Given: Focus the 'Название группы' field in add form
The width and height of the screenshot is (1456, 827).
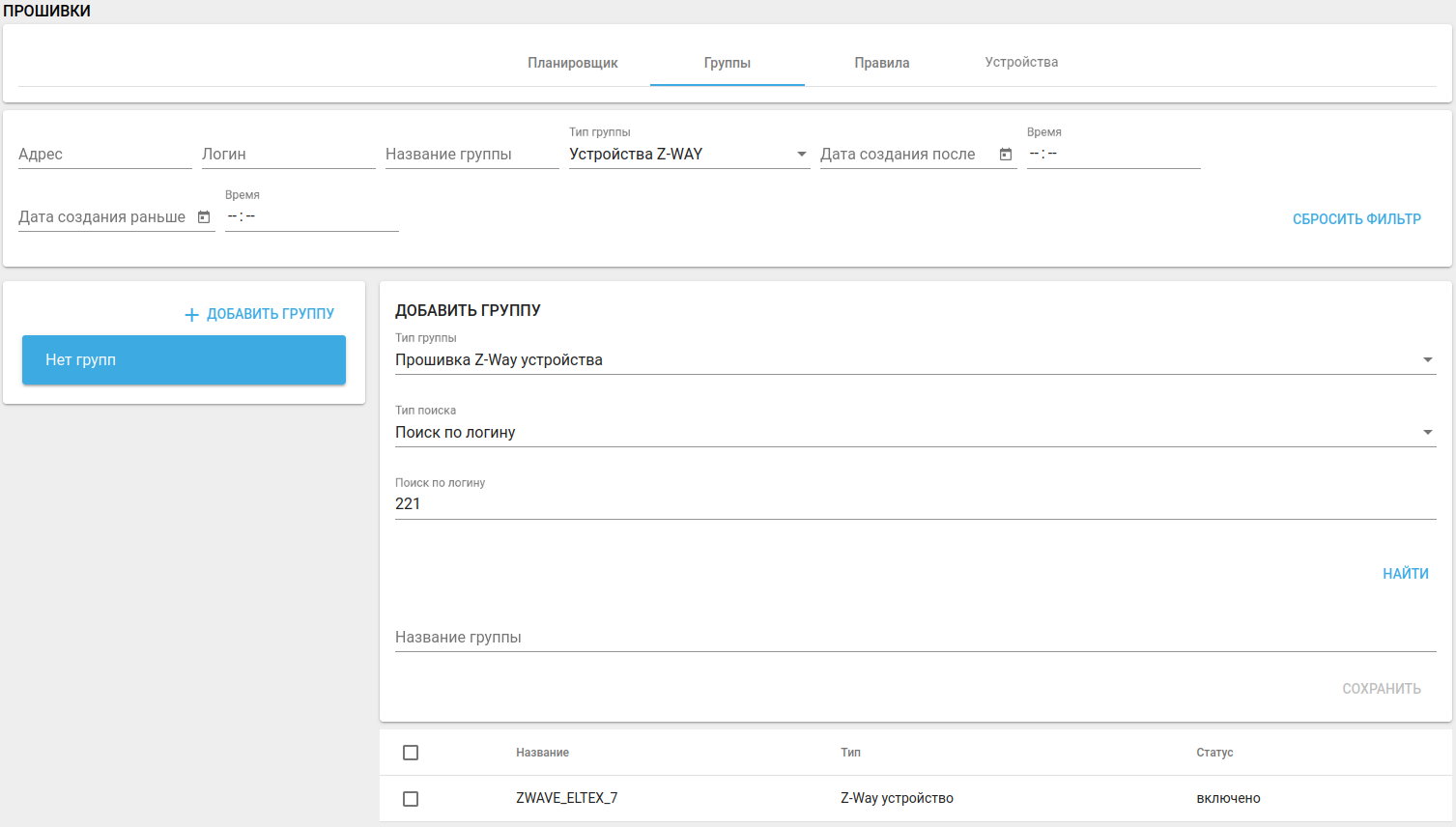Looking at the screenshot, I should click(914, 638).
